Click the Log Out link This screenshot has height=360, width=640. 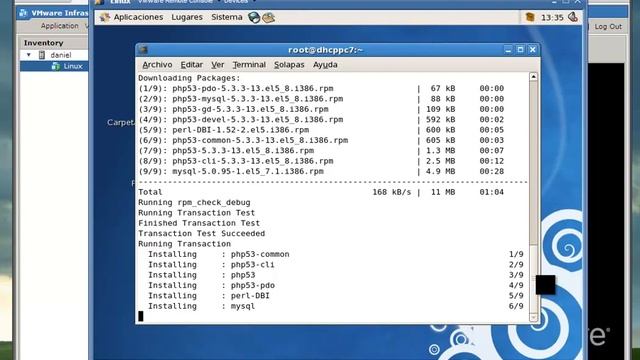point(608,27)
